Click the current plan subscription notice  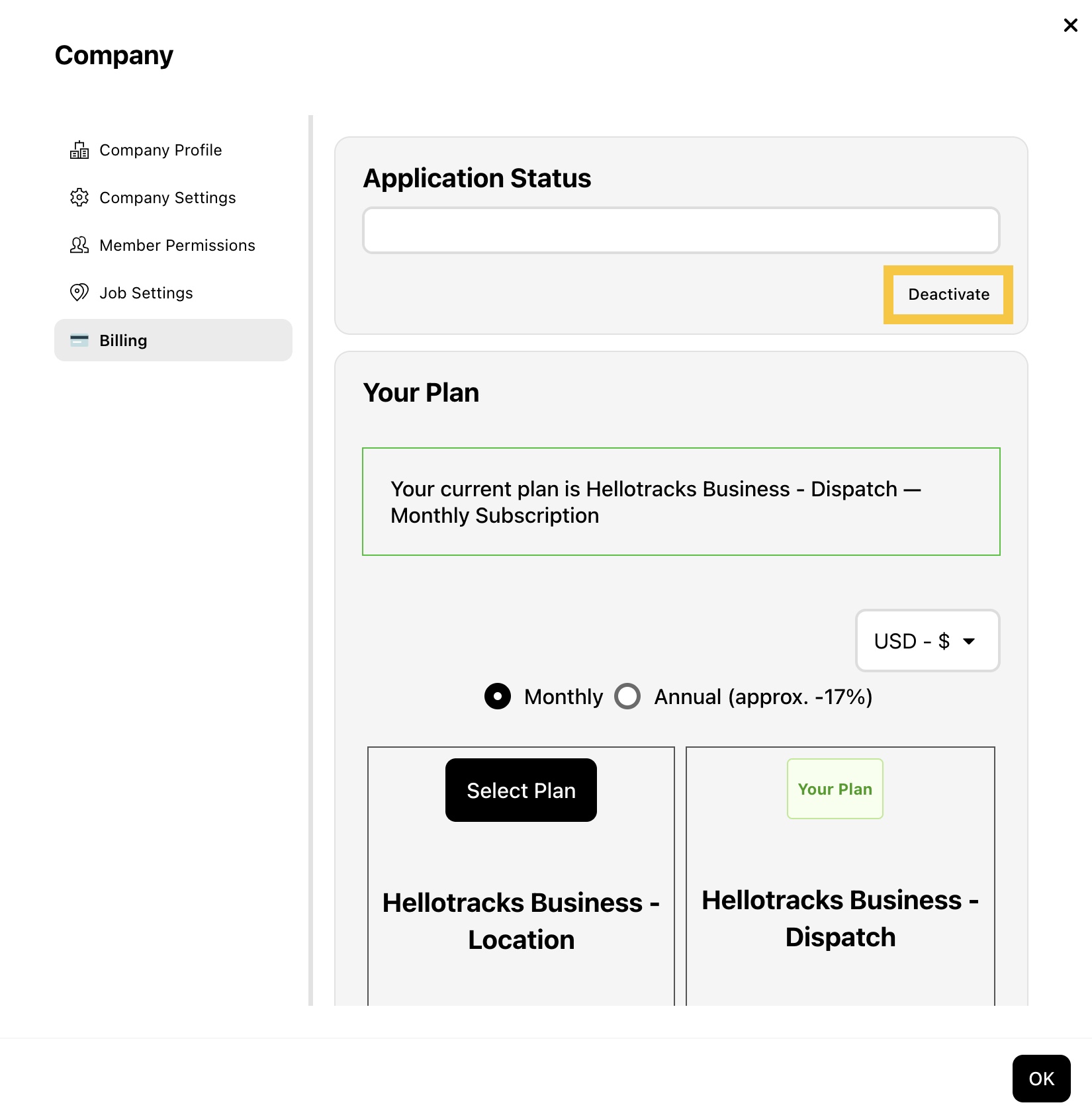coord(681,502)
